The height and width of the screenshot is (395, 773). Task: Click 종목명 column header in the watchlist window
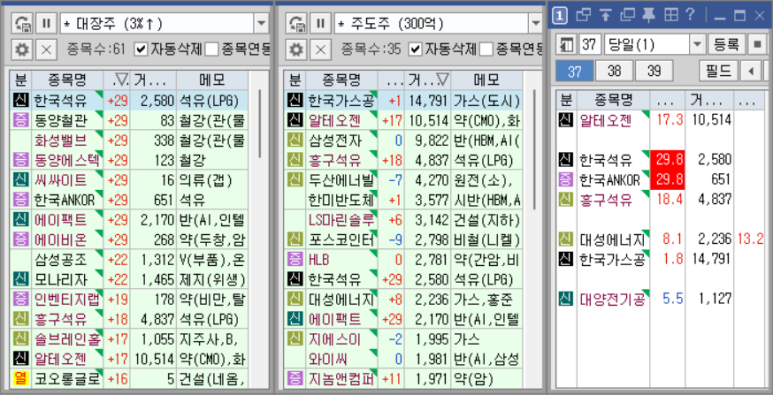click(613, 100)
